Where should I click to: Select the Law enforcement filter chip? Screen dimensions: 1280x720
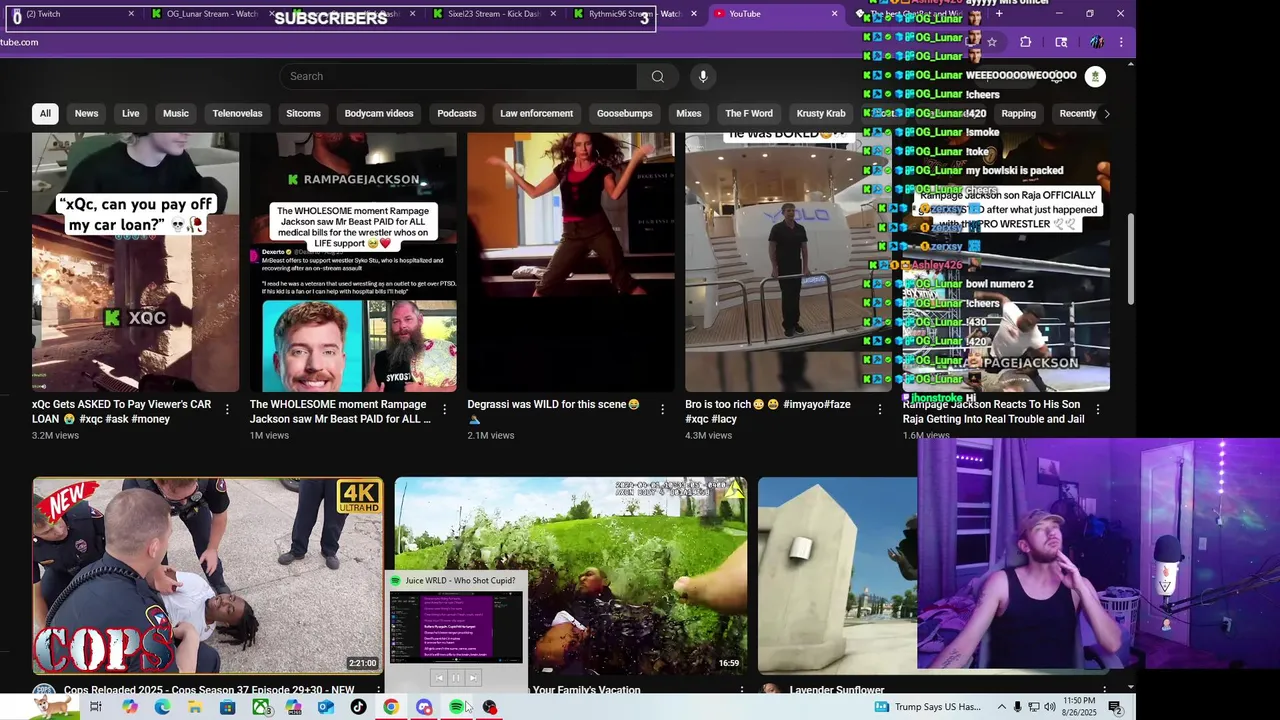(536, 113)
